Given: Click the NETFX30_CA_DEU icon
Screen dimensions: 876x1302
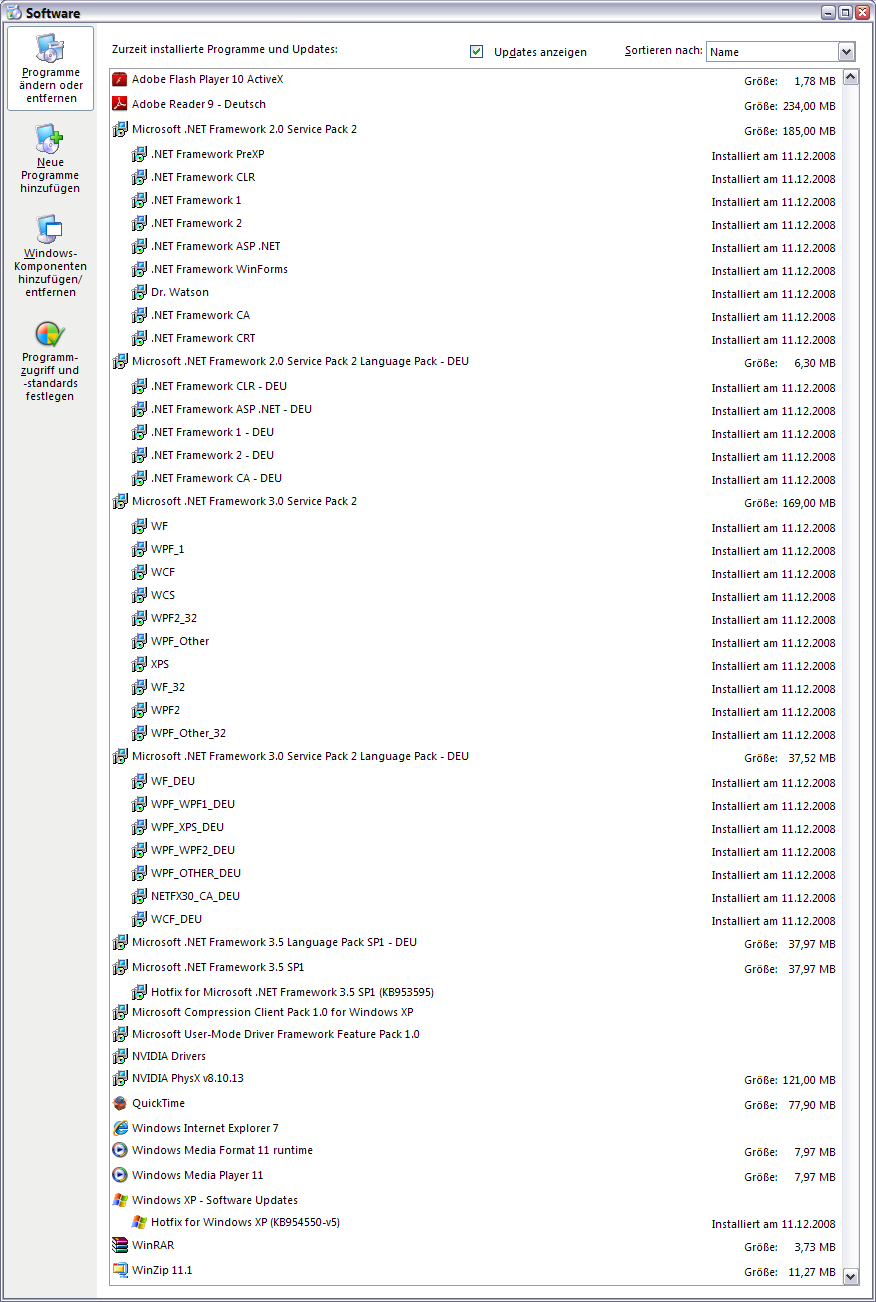Looking at the screenshot, I should pos(139,896).
